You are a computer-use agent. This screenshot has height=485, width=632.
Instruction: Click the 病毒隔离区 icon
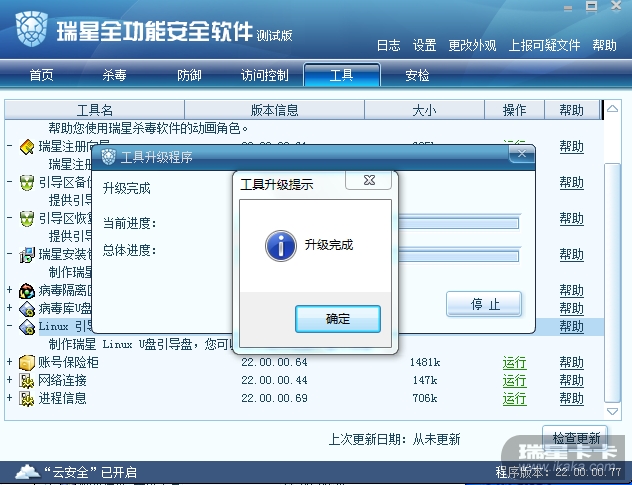pos(27,291)
